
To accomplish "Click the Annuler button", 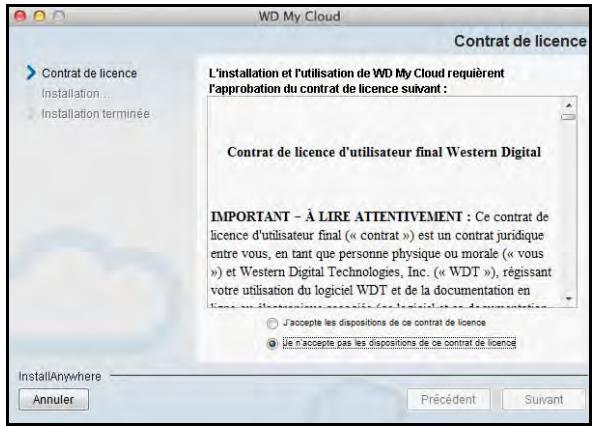I will [54, 399].
